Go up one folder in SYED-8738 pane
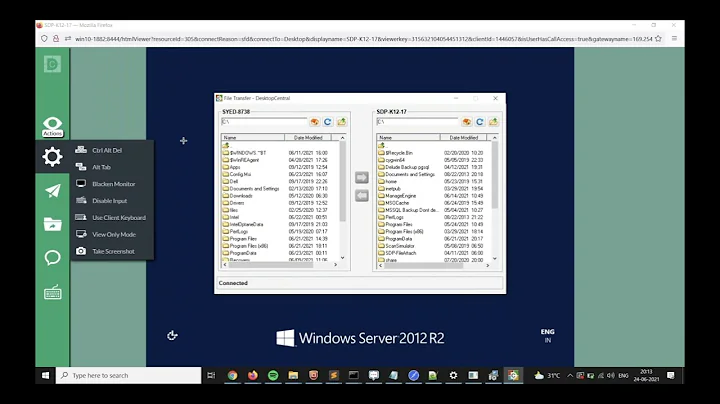This screenshot has width=720, height=404. coord(341,122)
